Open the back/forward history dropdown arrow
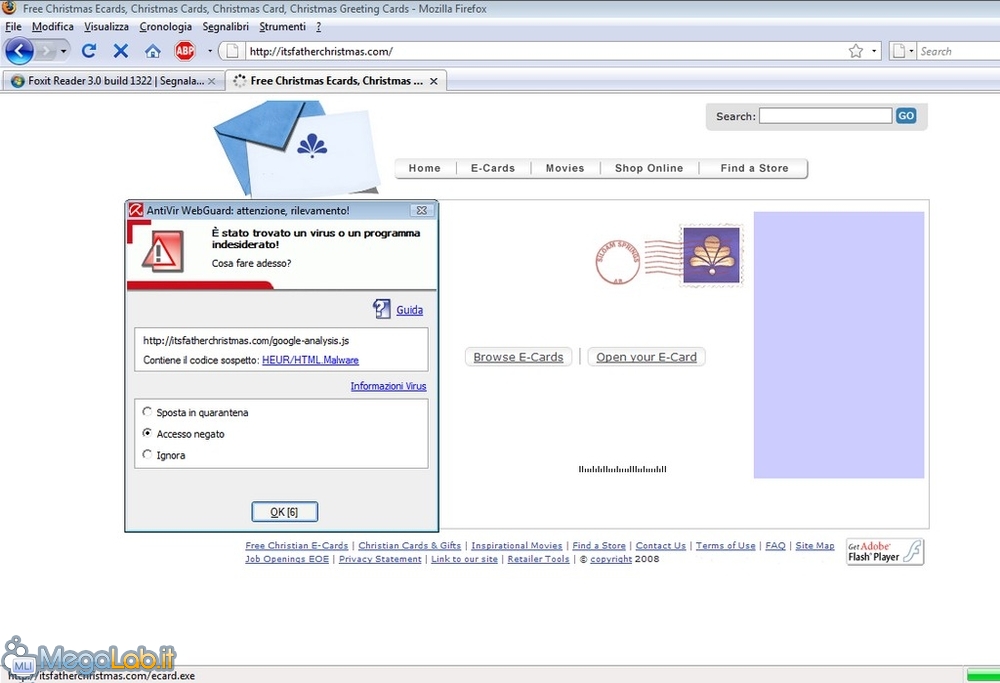This screenshot has height=683, width=1000. point(64,50)
